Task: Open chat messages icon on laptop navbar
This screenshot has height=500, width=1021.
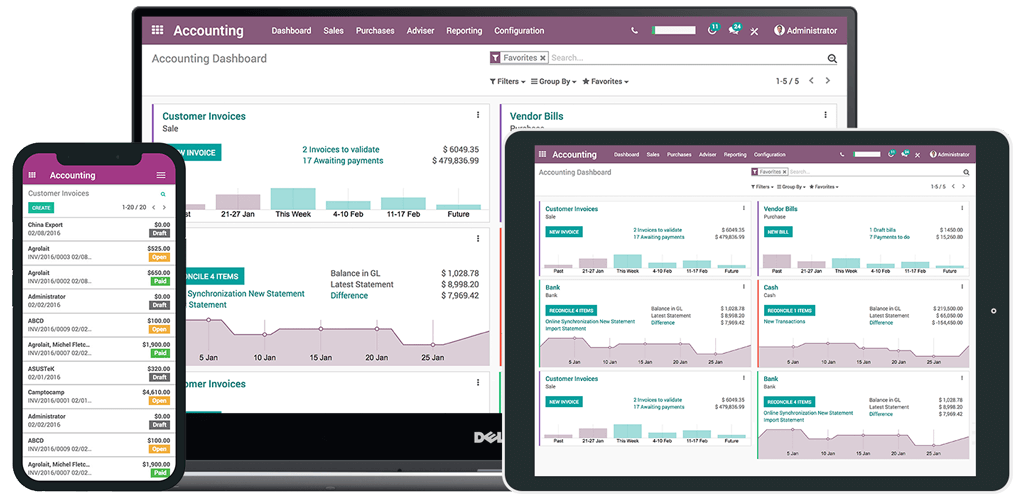Action: (734, 30)
